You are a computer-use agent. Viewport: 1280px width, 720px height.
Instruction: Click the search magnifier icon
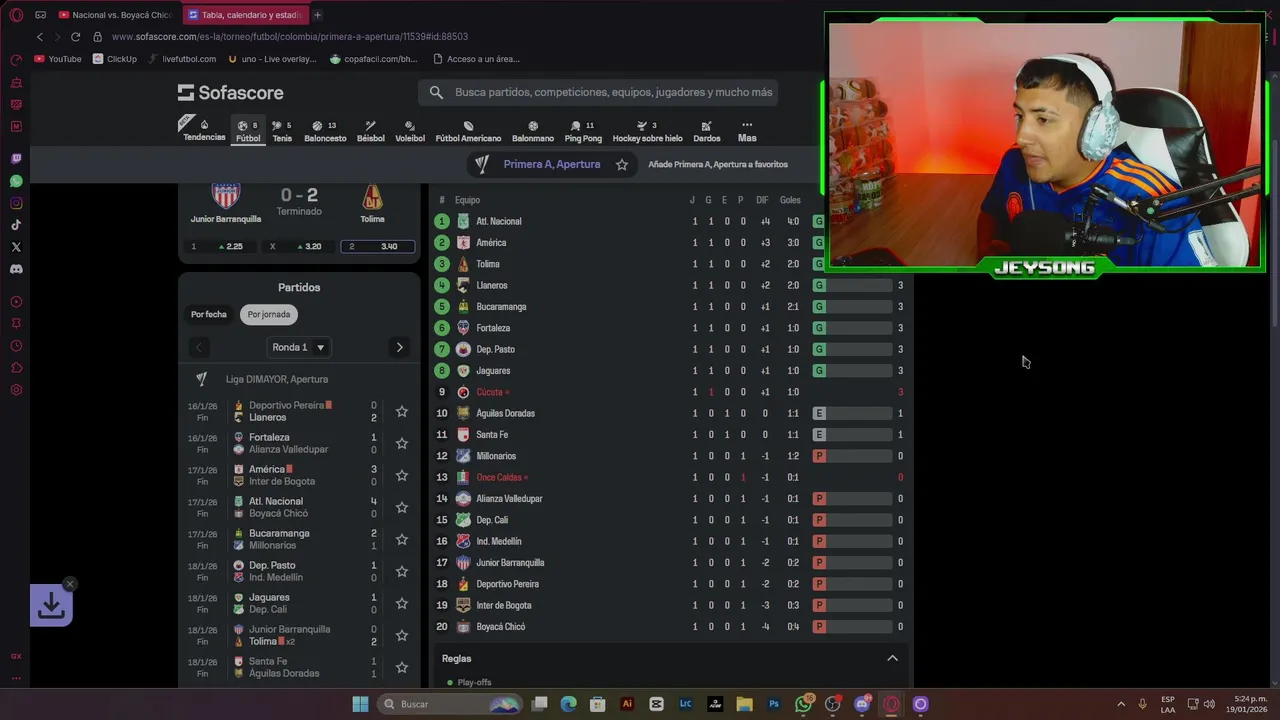(436, 92)
